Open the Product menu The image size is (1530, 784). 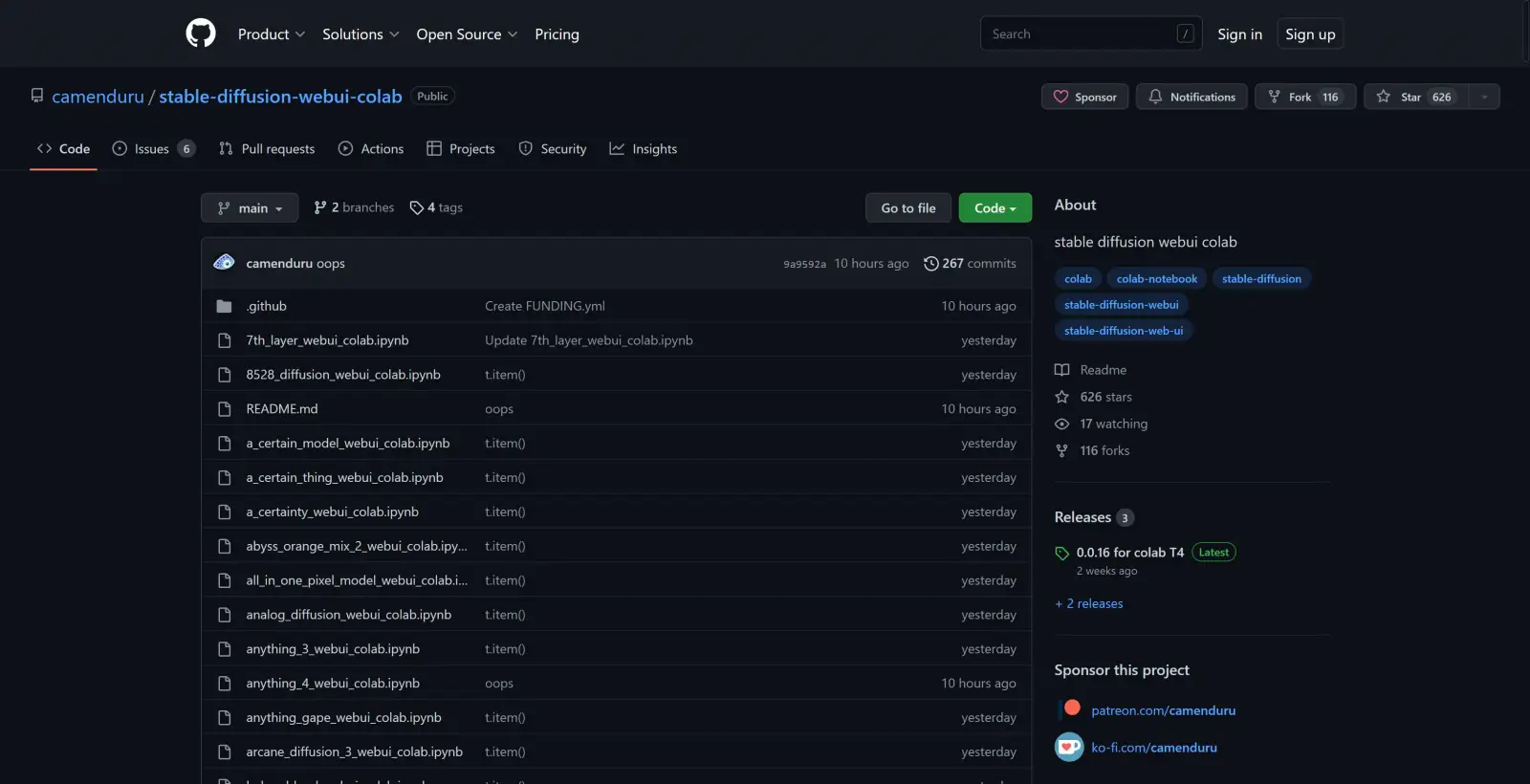pos(272,33)
